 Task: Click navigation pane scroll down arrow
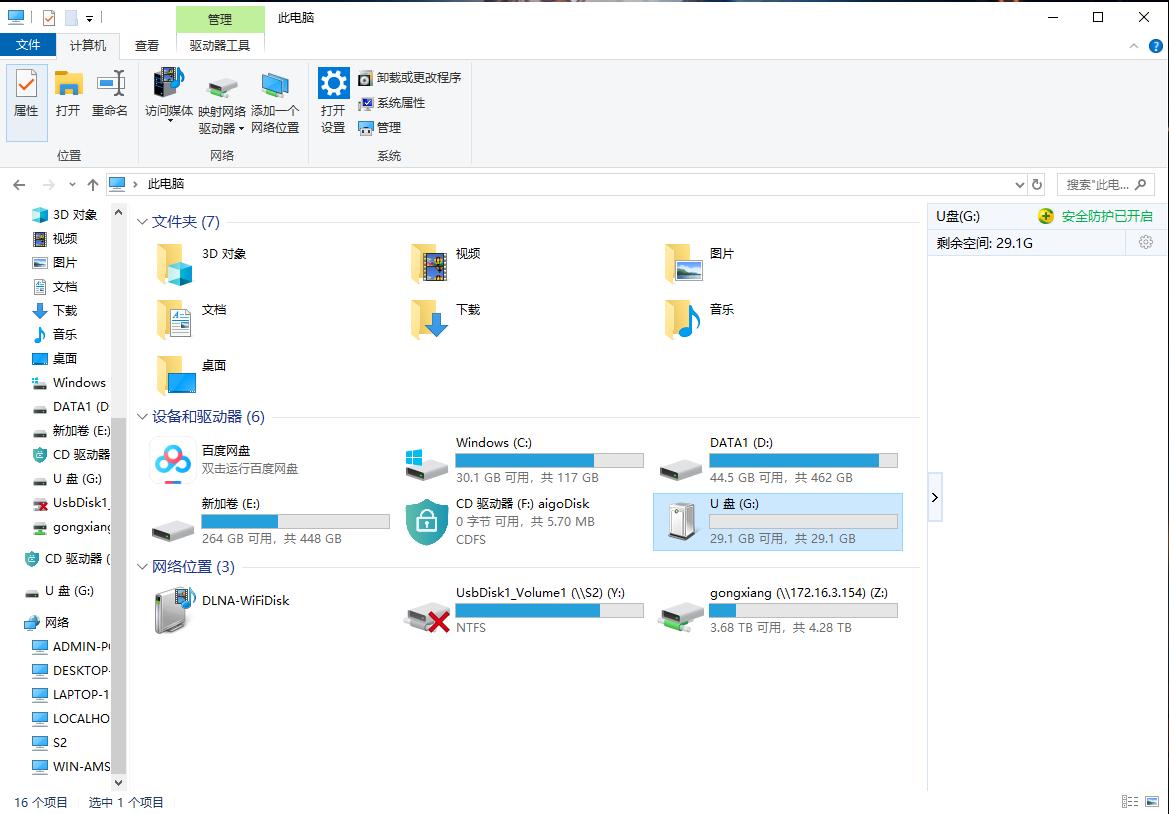[x=118, y=783]
